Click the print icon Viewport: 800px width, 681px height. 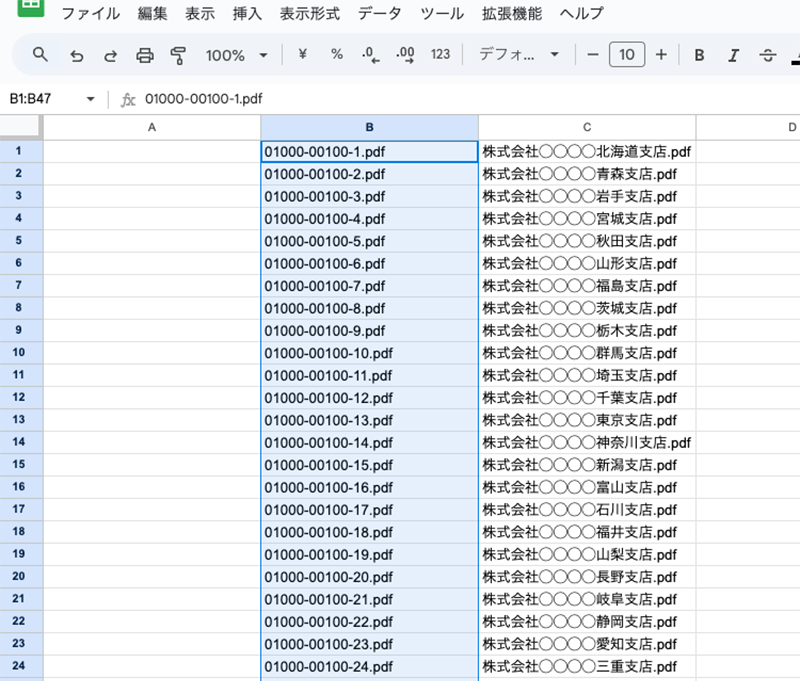pos(145,55)
